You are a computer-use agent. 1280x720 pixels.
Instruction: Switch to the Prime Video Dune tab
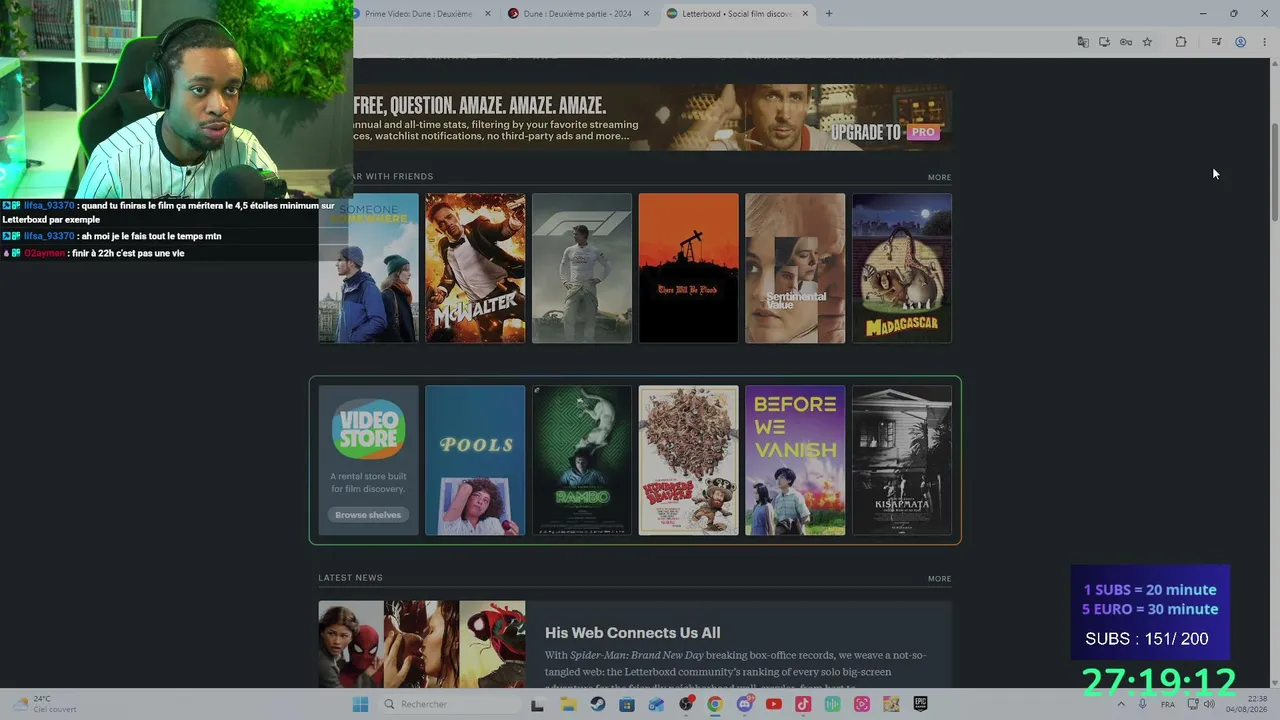tap(420, 14)
